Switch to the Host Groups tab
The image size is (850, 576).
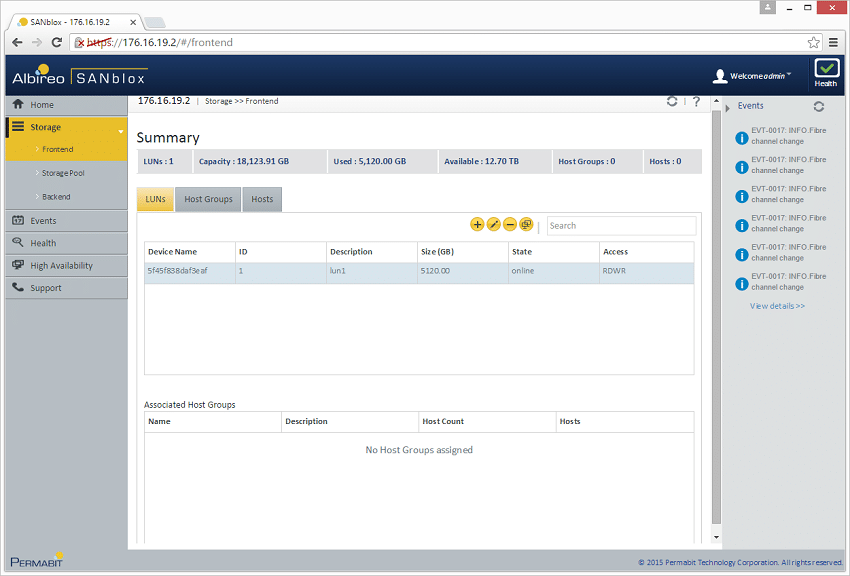pyautogui.click(x=208, y=199)
